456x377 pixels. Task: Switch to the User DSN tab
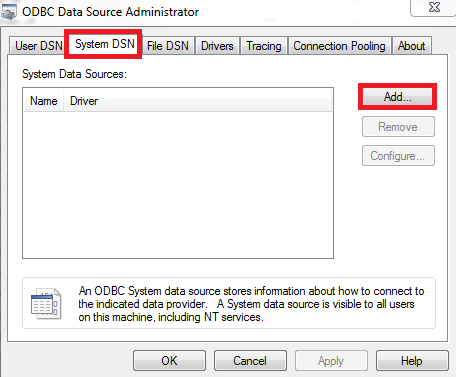point(38,46)
